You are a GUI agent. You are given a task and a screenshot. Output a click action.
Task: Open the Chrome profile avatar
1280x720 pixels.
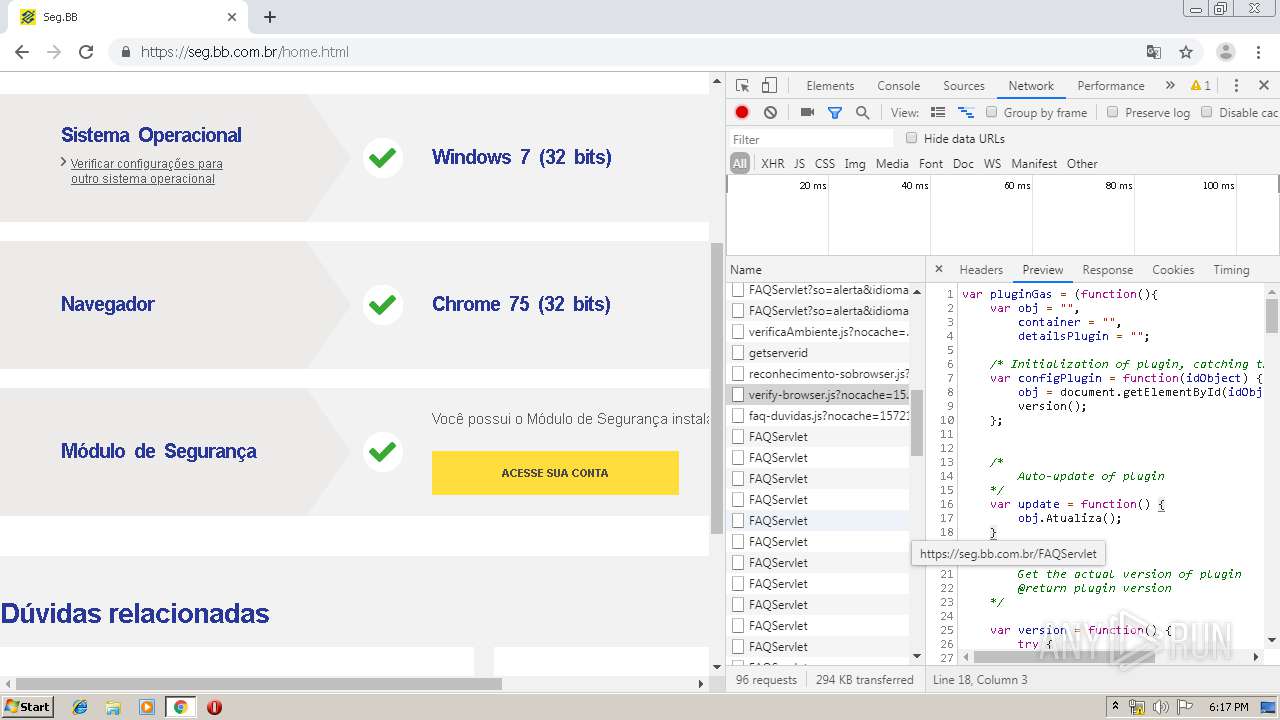click(x=1226, y=52)
